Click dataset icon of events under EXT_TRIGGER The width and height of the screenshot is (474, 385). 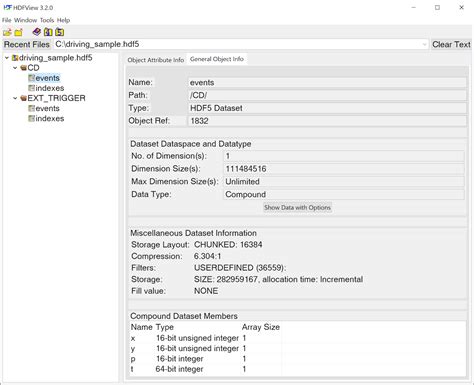pos(31,108)
